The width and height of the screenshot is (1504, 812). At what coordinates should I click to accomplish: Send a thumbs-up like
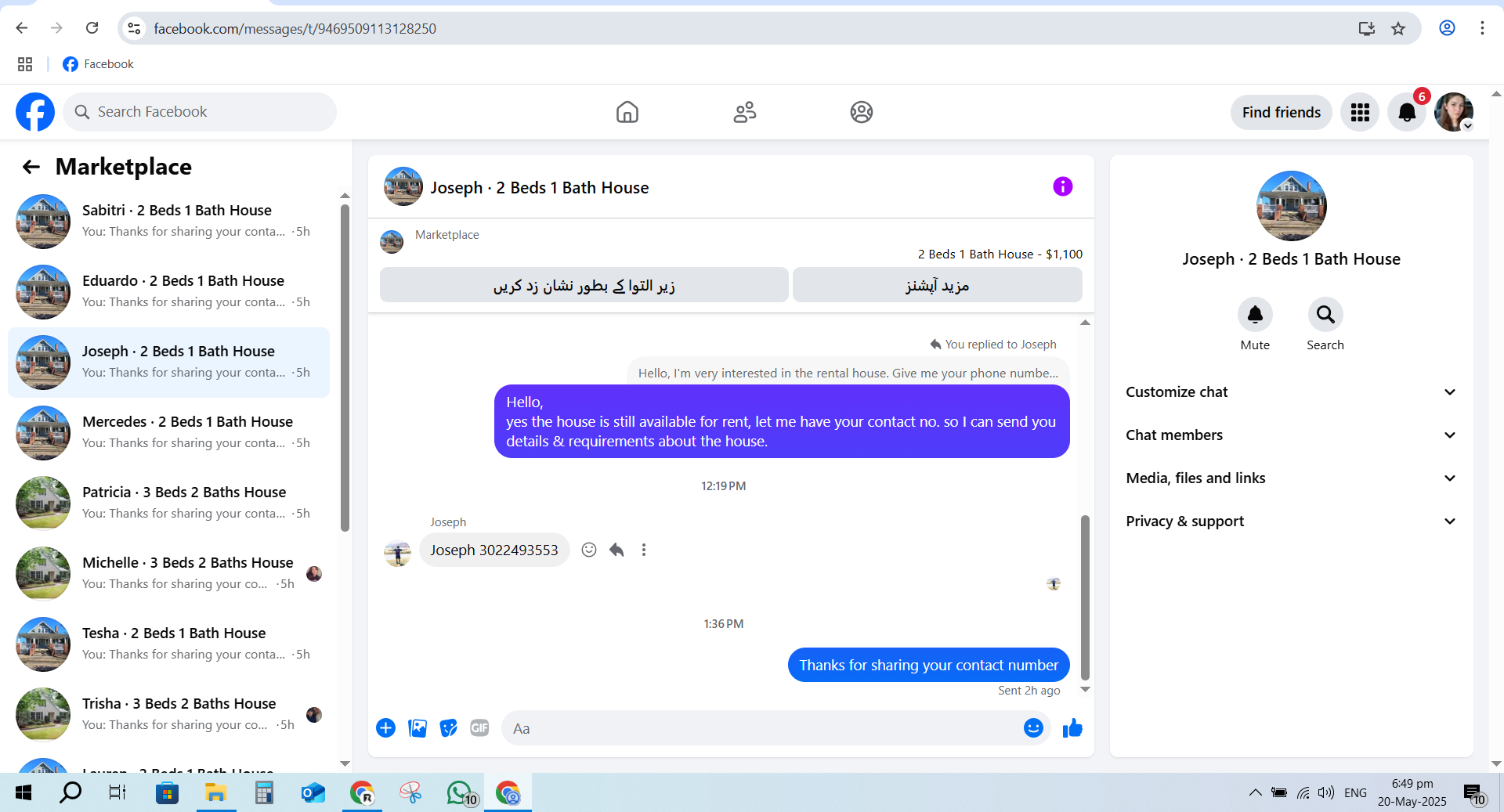(1072, 728)
